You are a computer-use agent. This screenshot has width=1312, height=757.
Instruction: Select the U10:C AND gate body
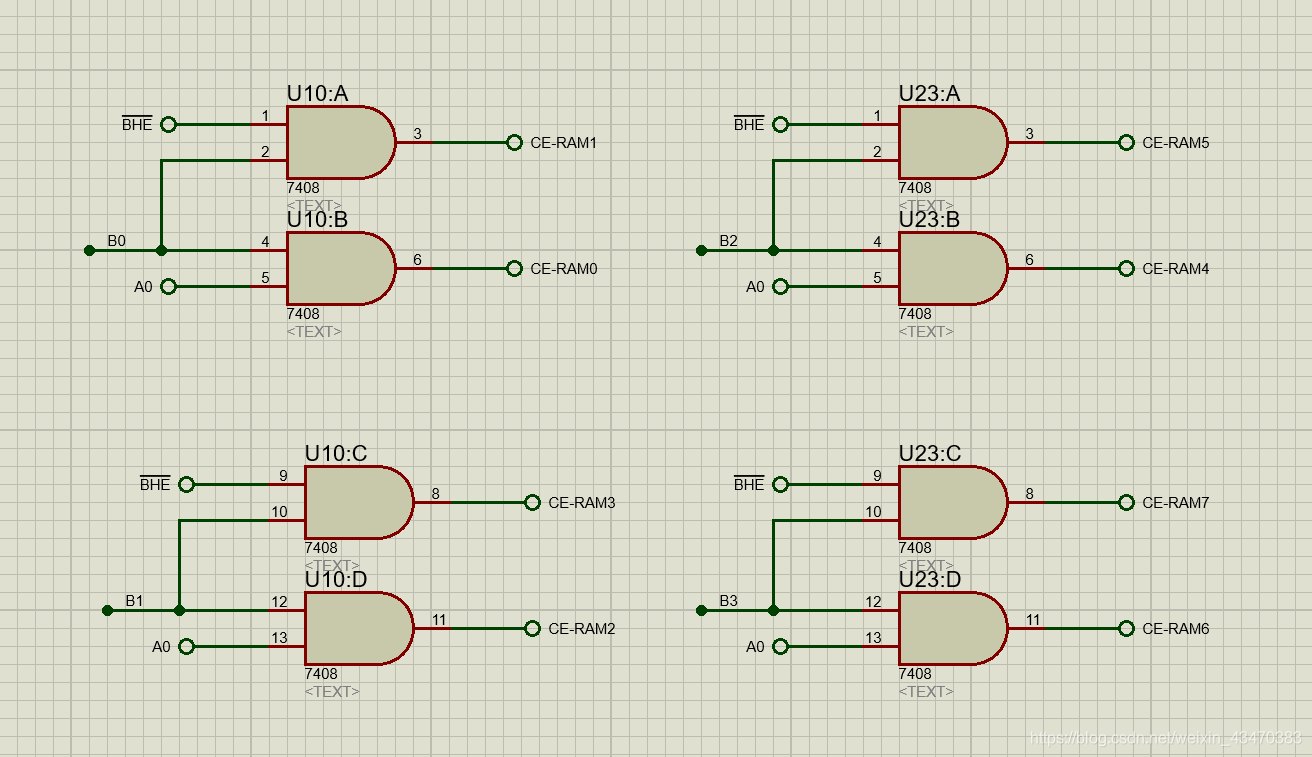[359, 502]
